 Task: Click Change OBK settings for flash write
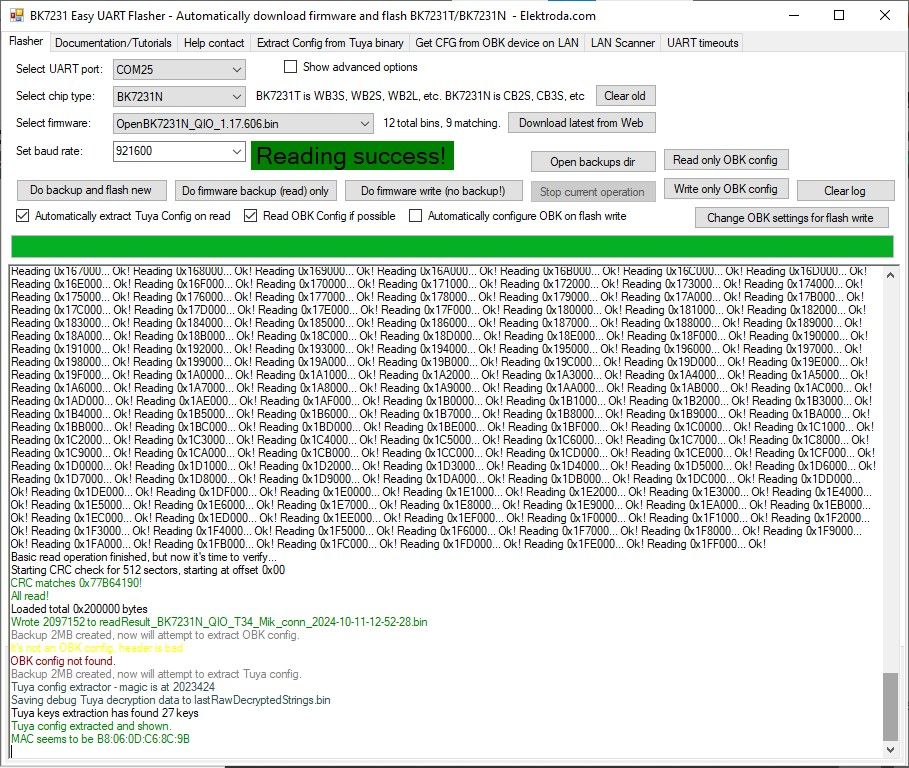click(790, 218)
